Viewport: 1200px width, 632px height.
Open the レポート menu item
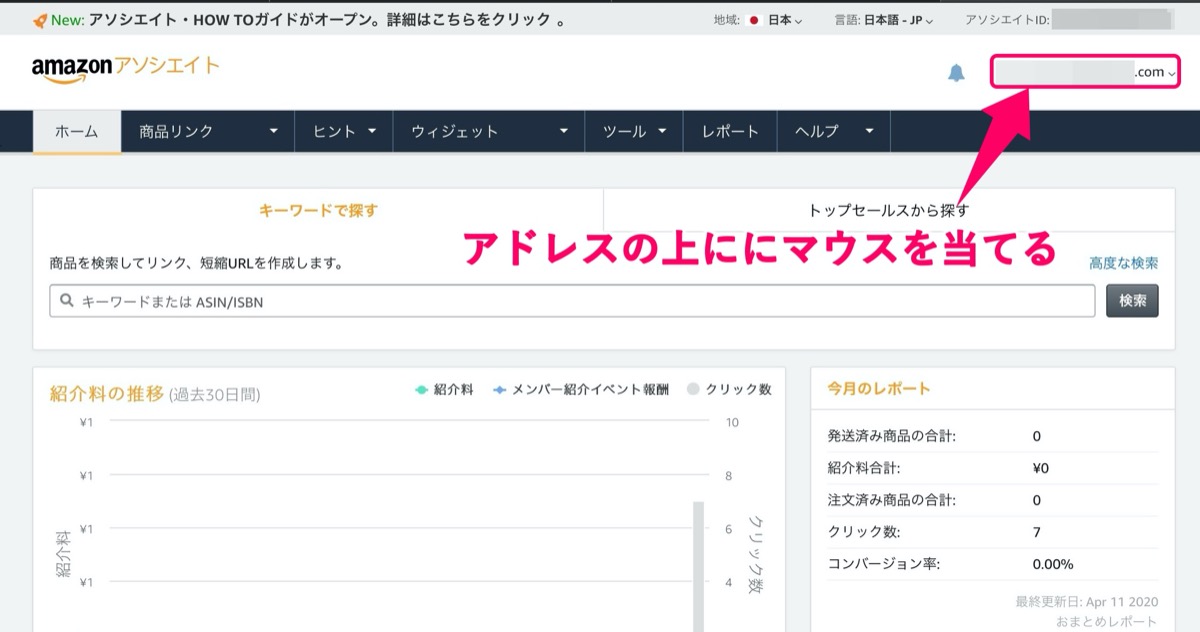point(730,131)
